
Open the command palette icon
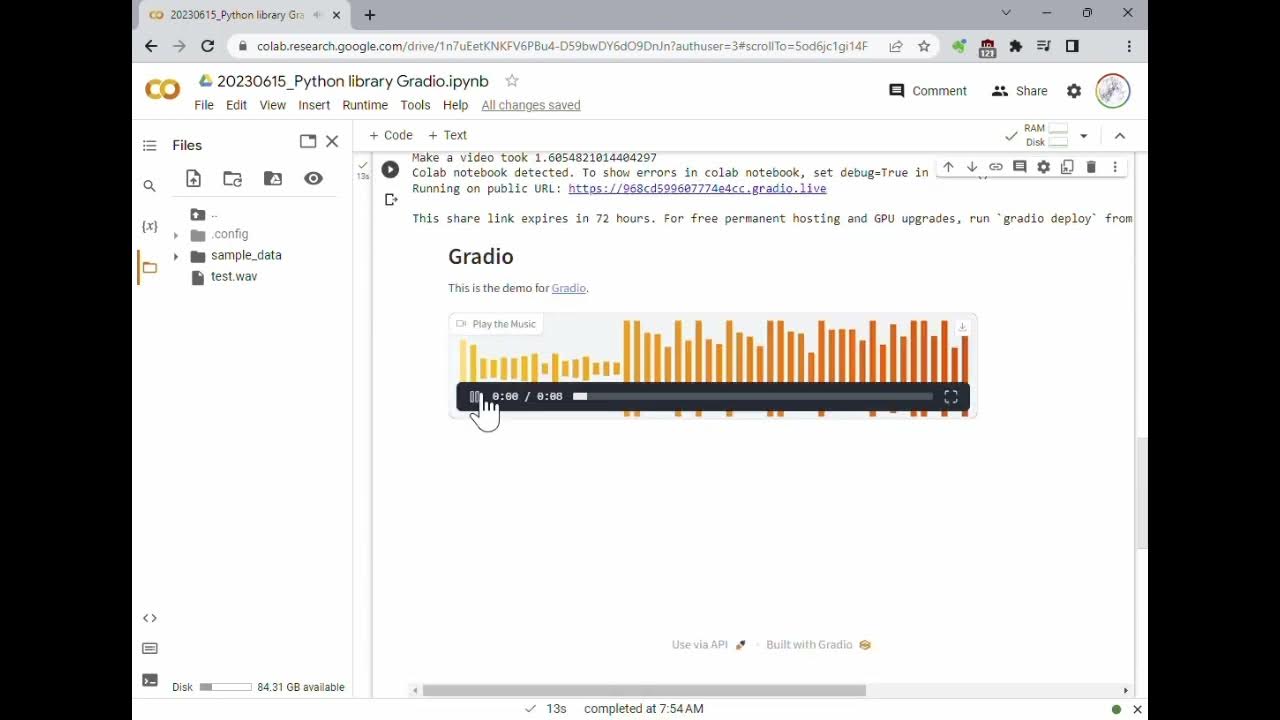pos(150,648)
